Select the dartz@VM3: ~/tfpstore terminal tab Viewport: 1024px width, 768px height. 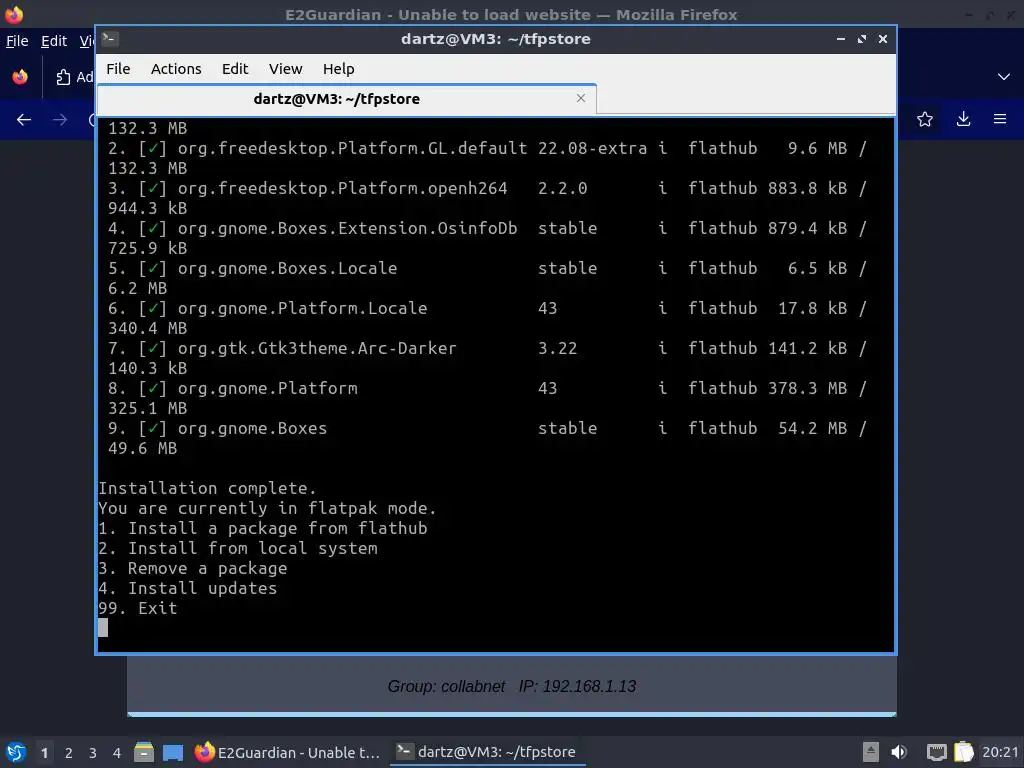click(x=336, y=99)
